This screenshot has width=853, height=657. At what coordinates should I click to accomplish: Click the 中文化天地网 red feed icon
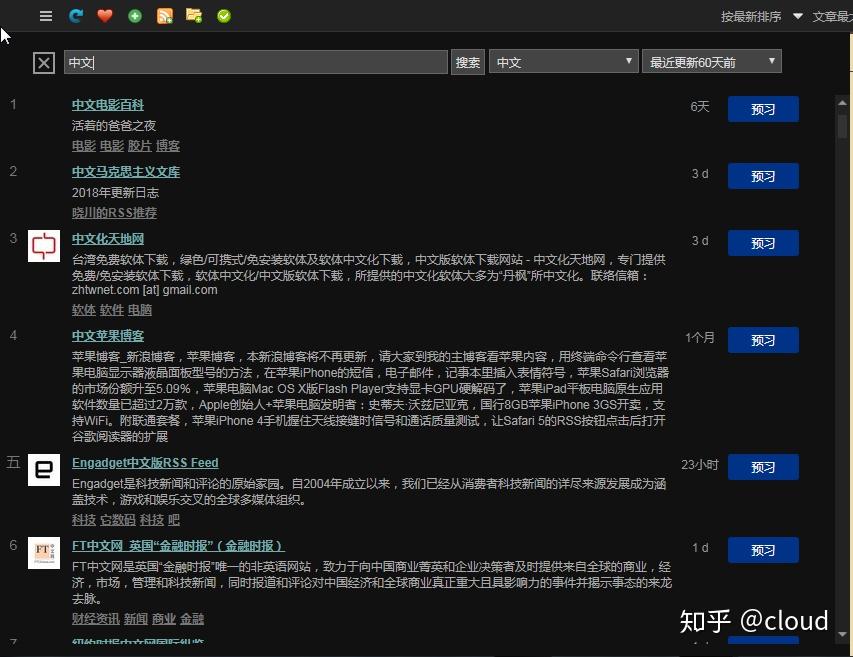pyautogui.click(x=44, y=247)
